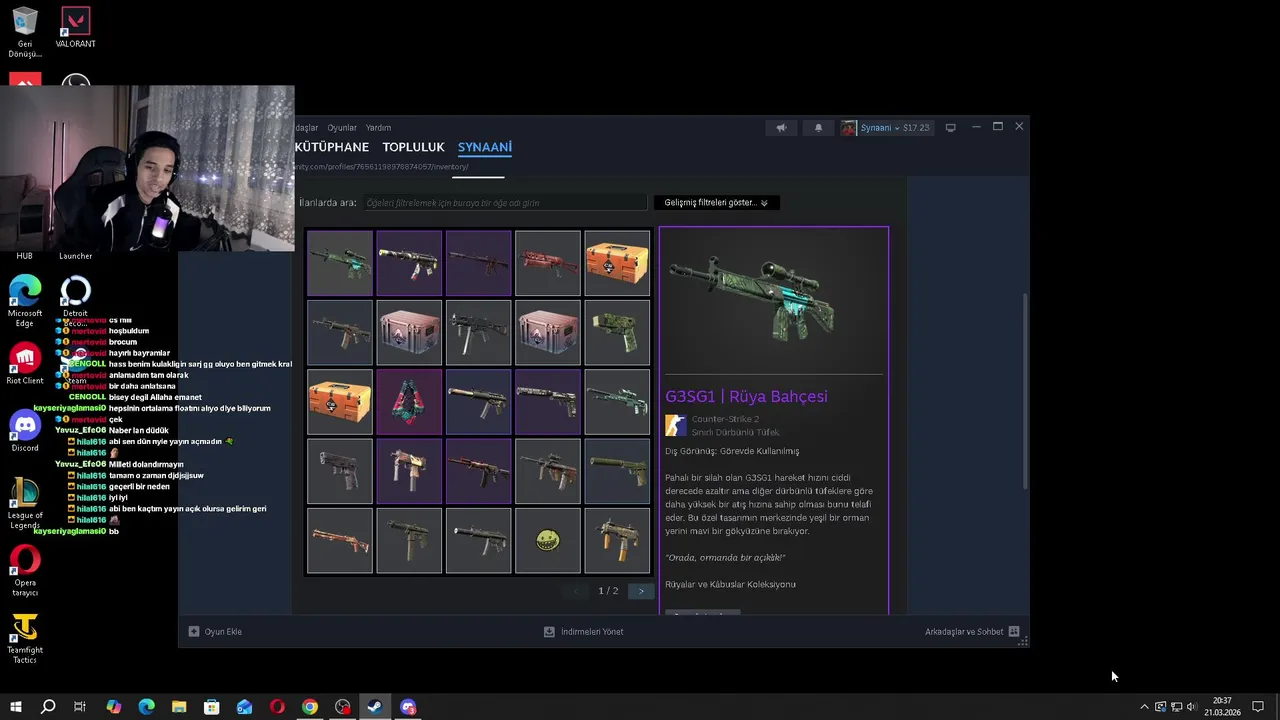Open Task View on the taskbar
1280x720 pixels.
80,707
